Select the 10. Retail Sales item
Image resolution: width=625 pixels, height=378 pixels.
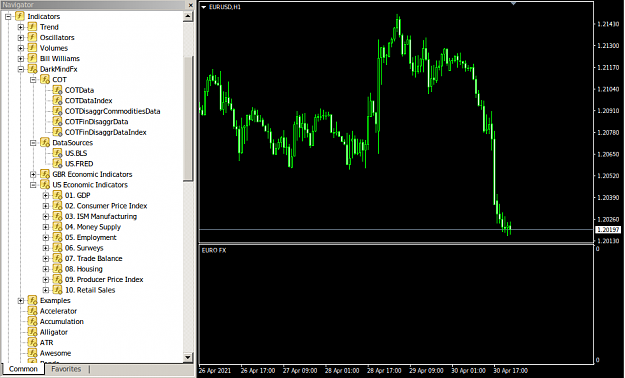tap(90, 290)
